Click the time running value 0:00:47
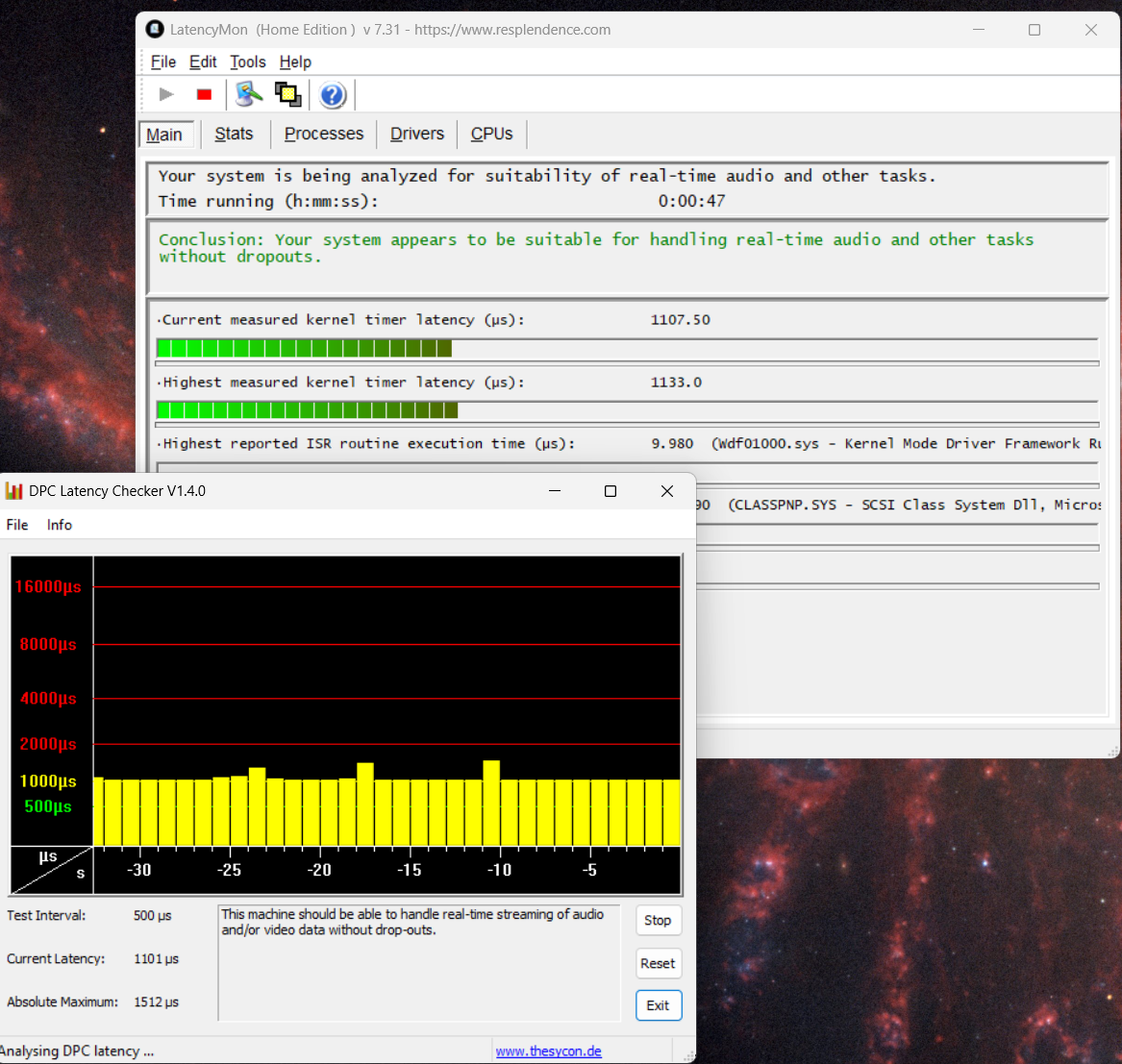This screenshot has height=1064, width=1122. coord(691,201)
